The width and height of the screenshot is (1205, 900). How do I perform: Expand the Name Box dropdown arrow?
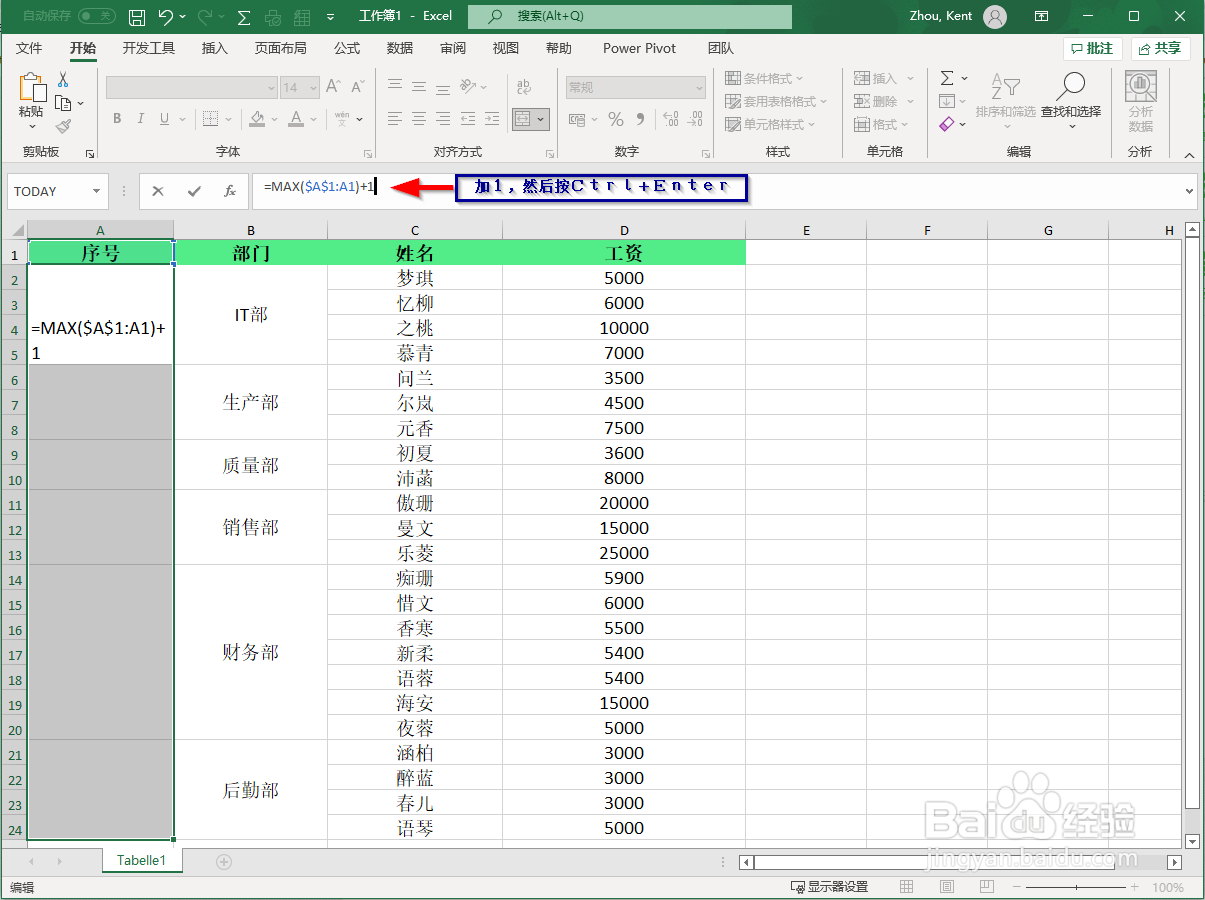point(97,191)
